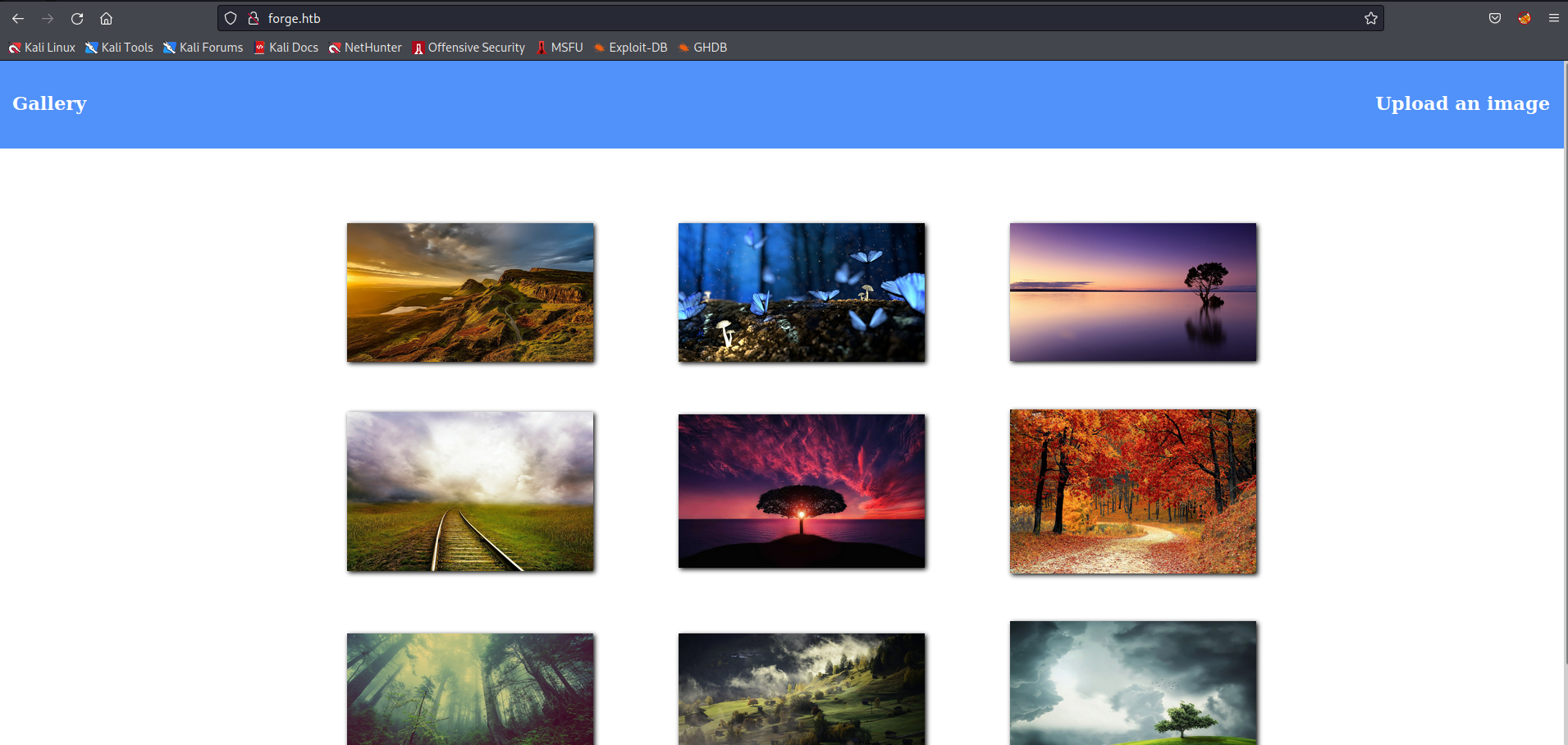Open the Exploit-DB bookmark
The image size is (1568, 745).
[x=629, y=48]
